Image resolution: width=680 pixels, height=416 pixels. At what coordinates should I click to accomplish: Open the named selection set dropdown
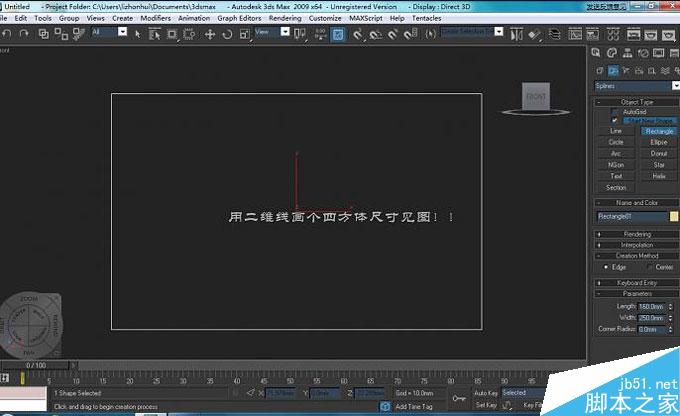coord(499,32)
